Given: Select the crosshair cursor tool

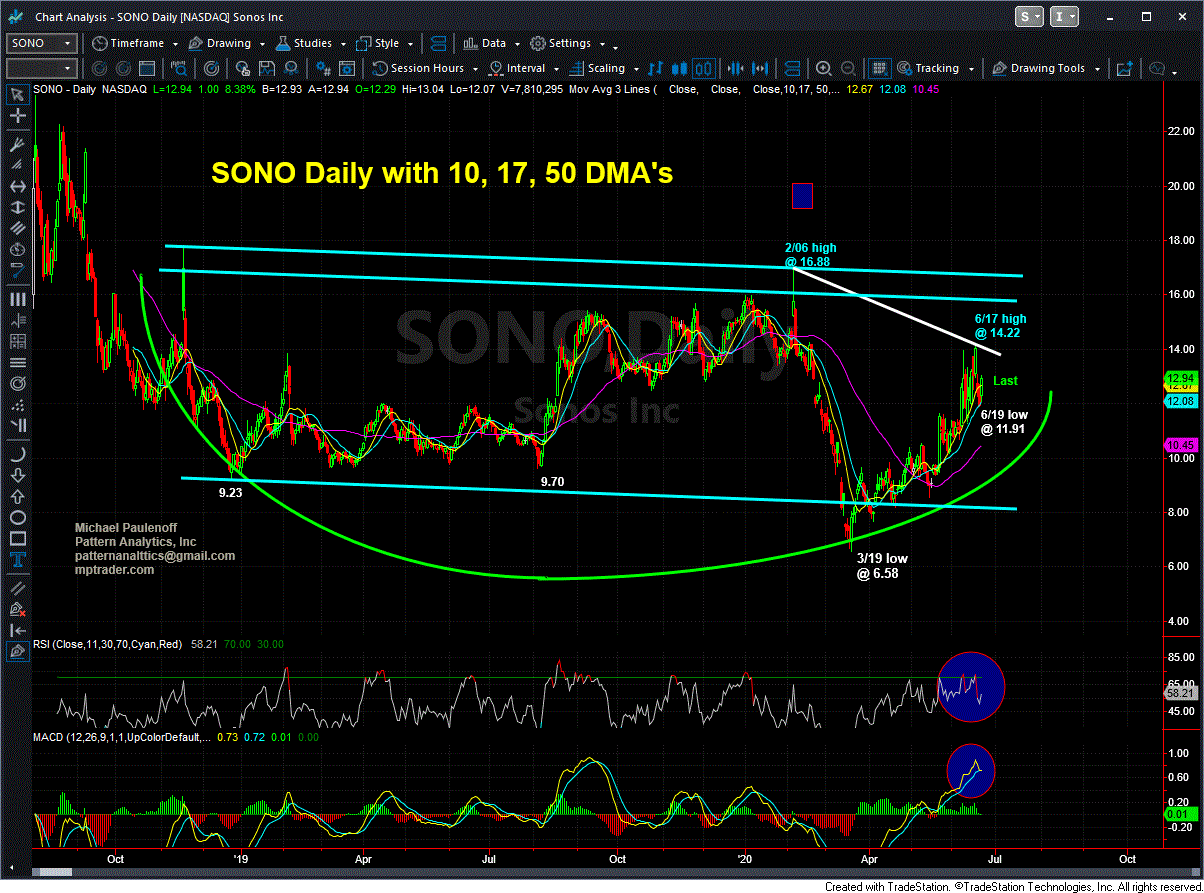Looking at the screenshot, I should (18, 116).
